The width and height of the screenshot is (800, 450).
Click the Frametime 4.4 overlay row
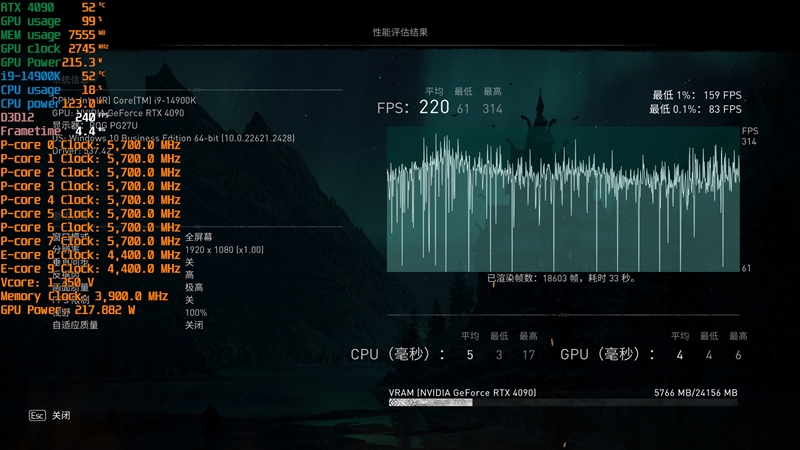click(x=53, y=131)
